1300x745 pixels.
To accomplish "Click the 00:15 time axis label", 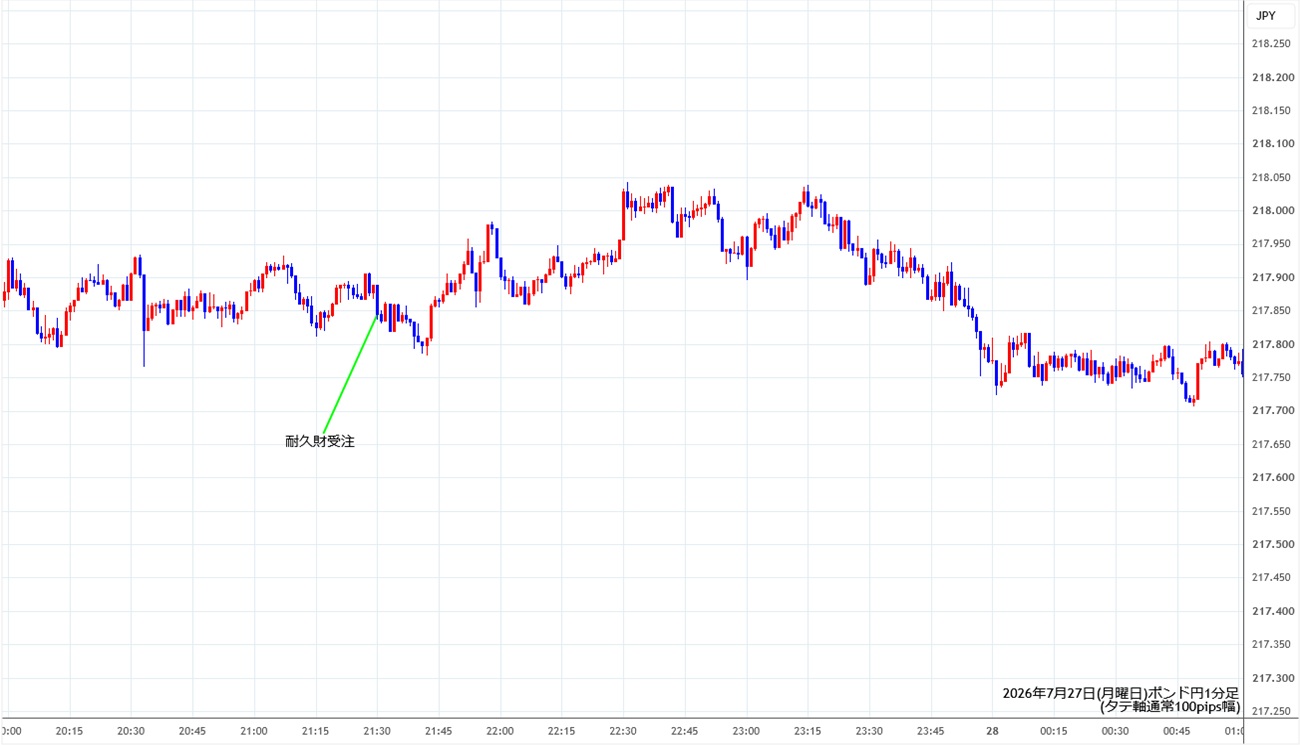I will pyautogui.click(x=1053, y=731).
